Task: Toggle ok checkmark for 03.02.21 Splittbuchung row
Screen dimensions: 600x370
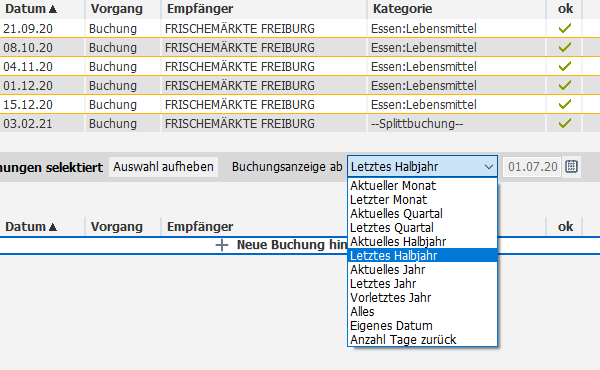Action: pos(565,124)
